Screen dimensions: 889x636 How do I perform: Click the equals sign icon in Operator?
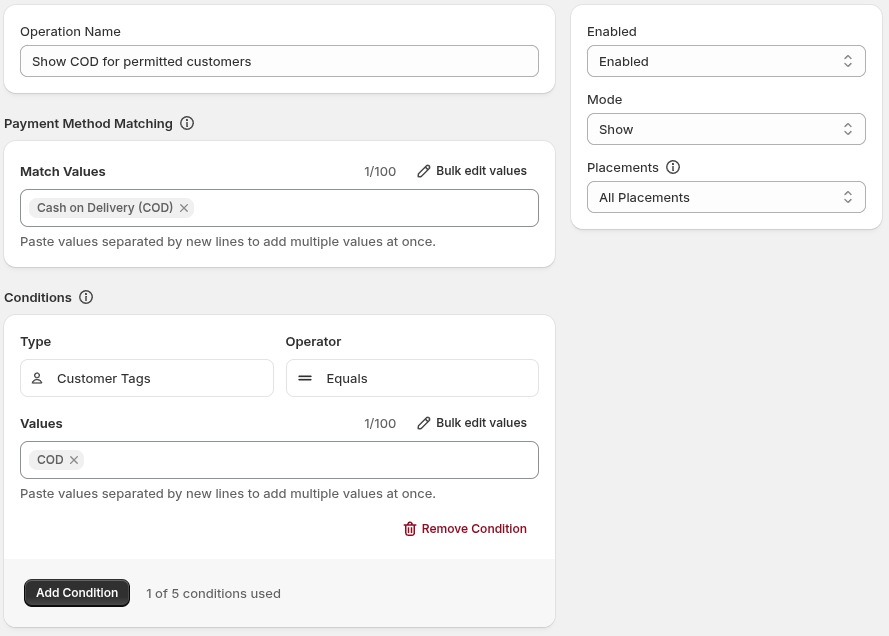coord(305,378)
